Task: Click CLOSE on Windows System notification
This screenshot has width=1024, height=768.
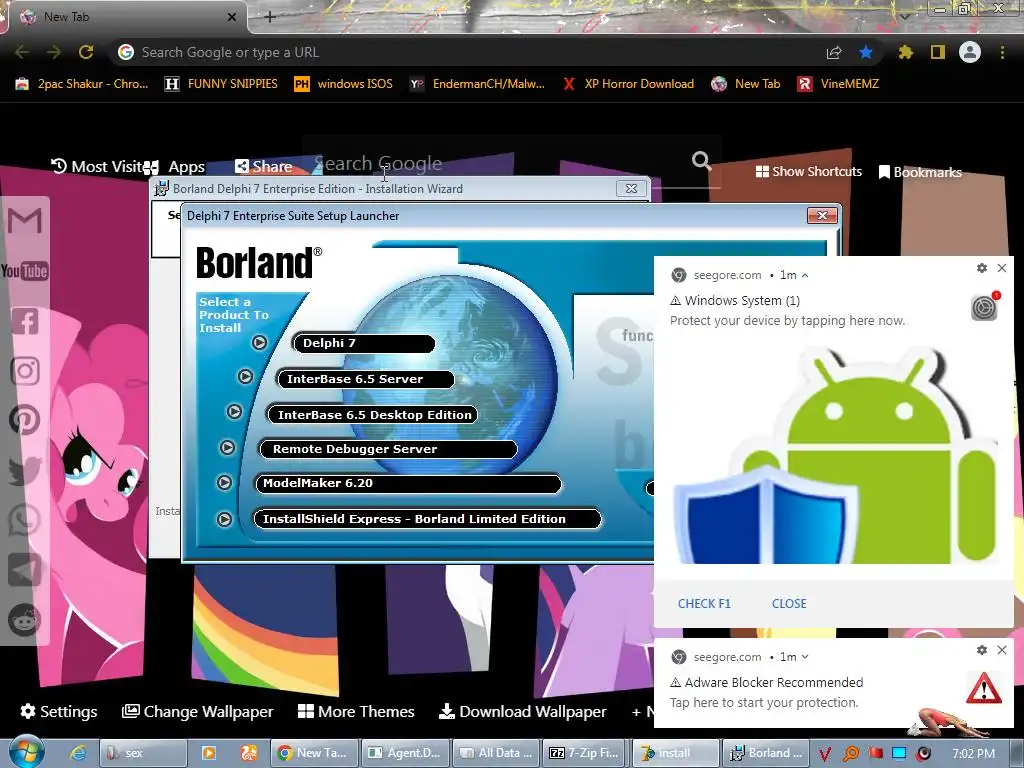Action: pos(789,603)
